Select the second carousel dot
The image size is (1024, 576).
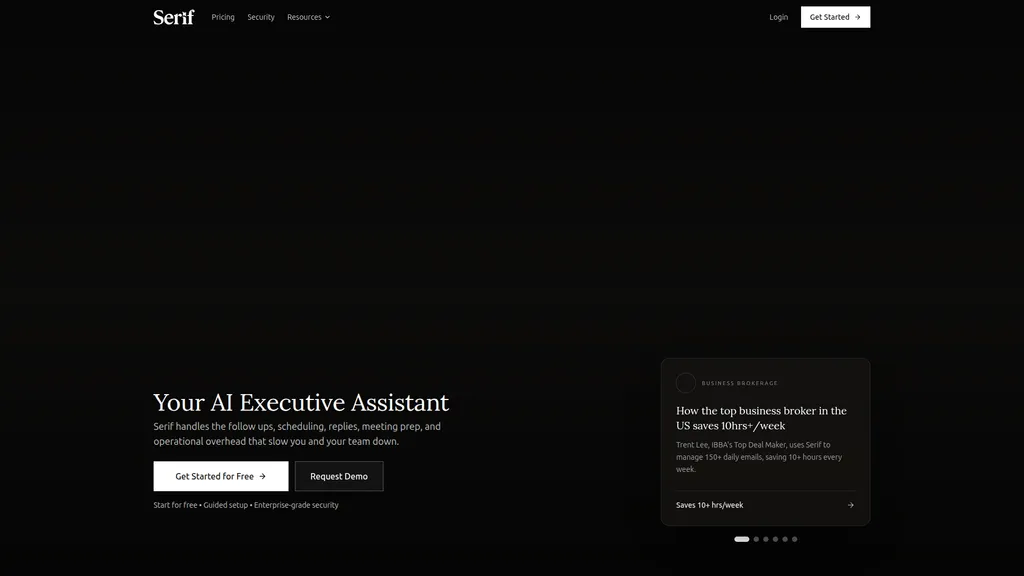click(x=756, y=539)
